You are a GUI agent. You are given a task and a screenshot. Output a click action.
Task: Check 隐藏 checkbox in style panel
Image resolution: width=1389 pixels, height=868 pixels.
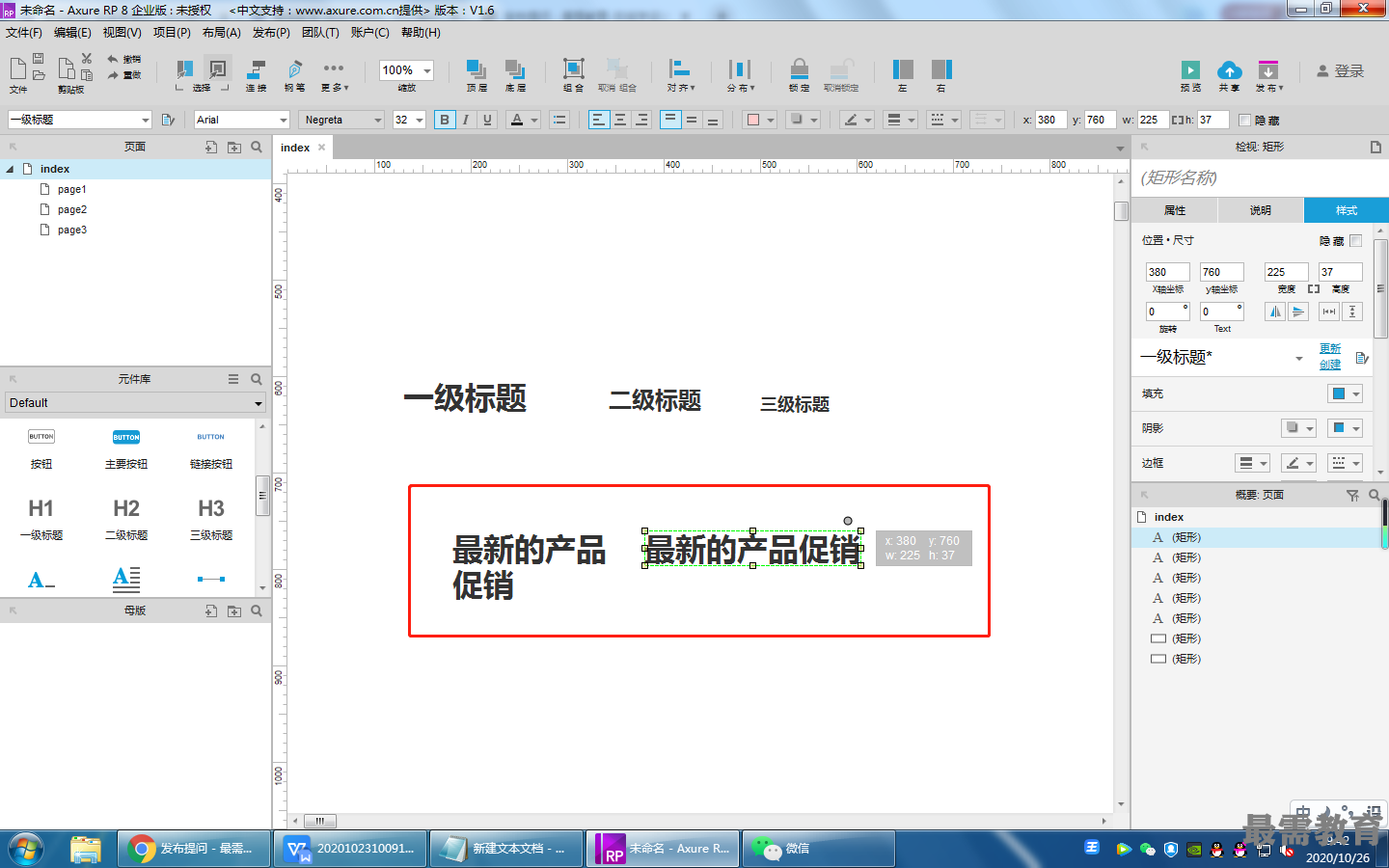1355,240
